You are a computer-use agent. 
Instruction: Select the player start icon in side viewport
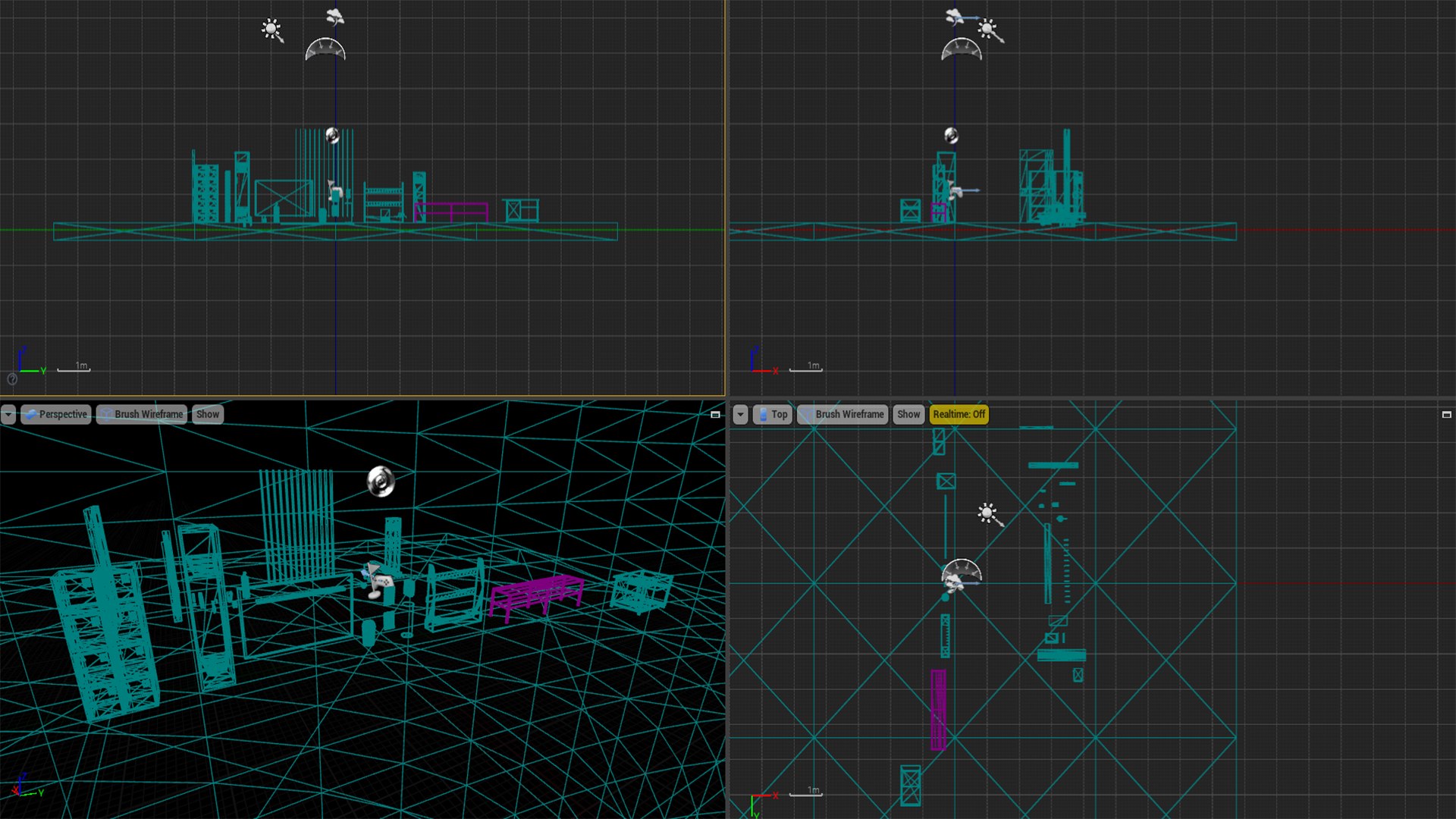(334, 190)
